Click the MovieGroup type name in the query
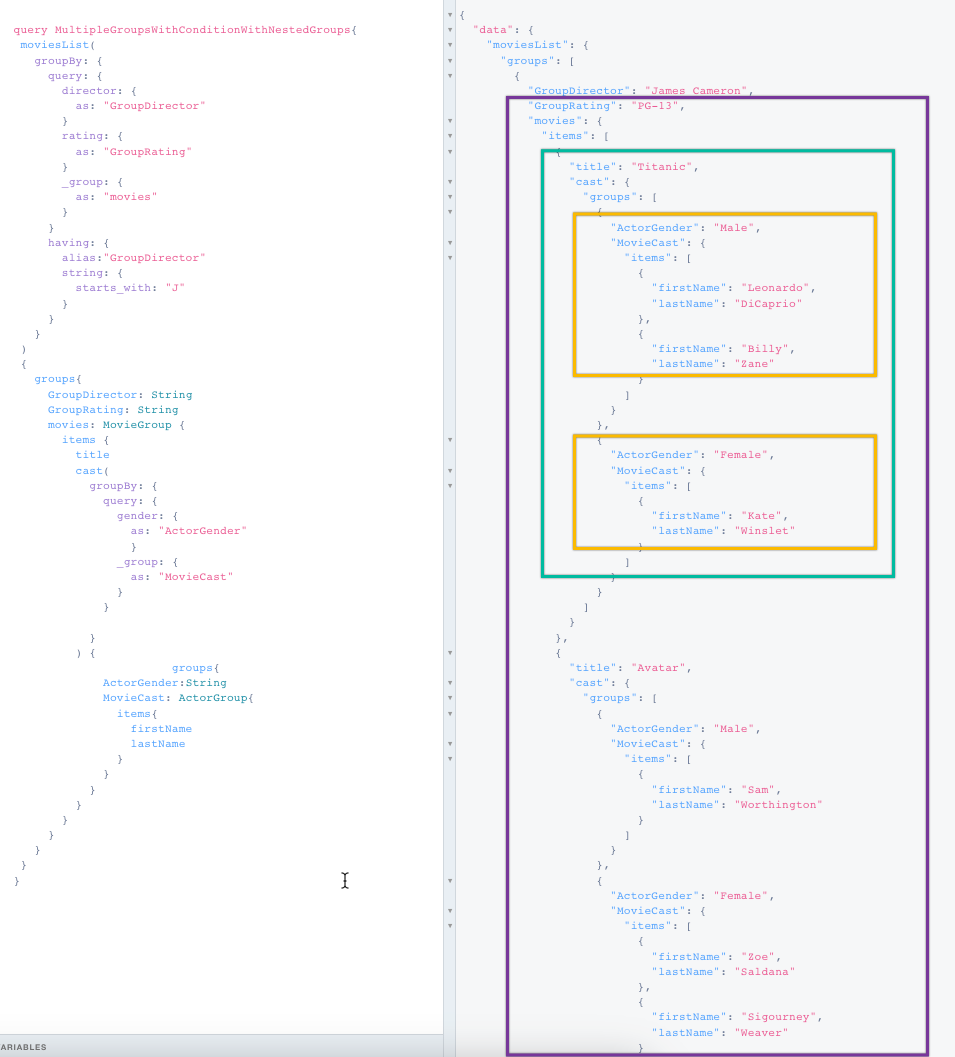 [138, 425]
